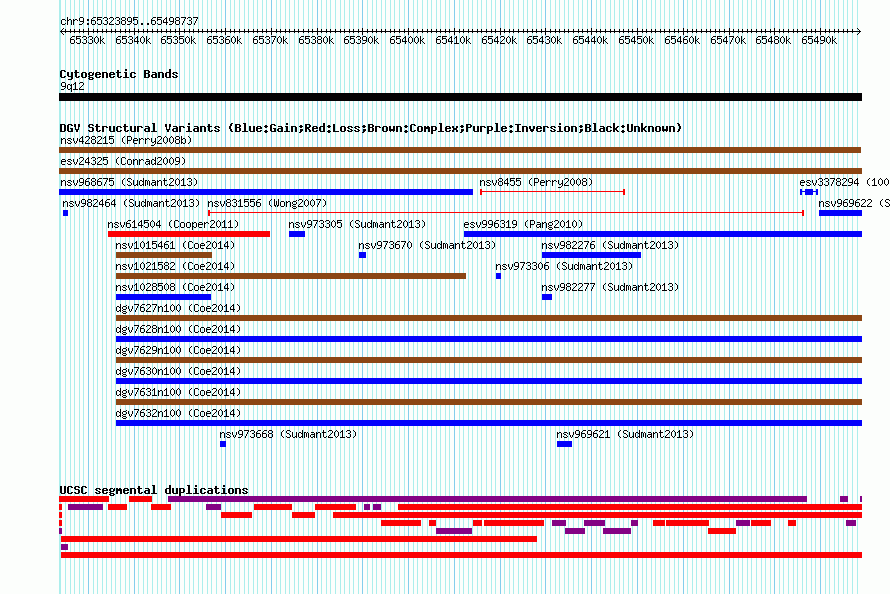Click nsv982277 (Sudmant2013) label
The height and width of the screenshot is (594, 890).
[610, 287]
